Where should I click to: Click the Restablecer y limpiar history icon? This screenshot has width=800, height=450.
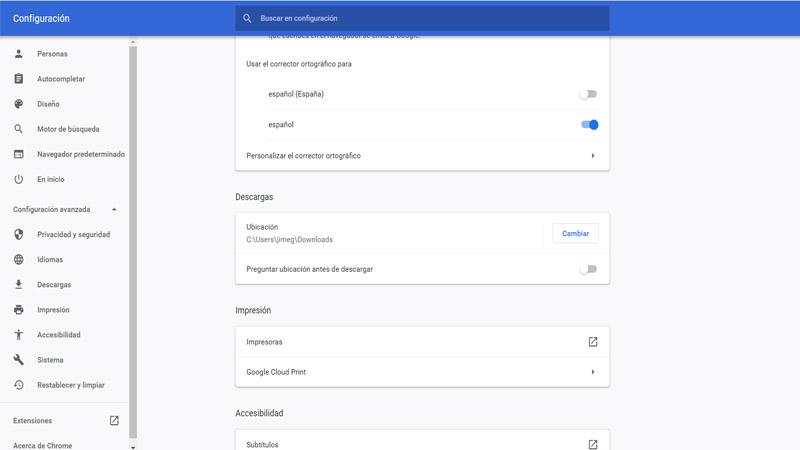click(18, 385)
